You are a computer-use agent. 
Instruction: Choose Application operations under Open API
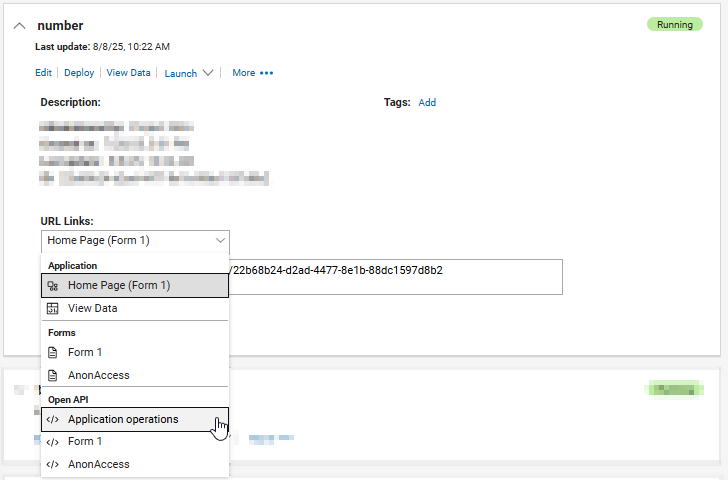tap(123, 419)
